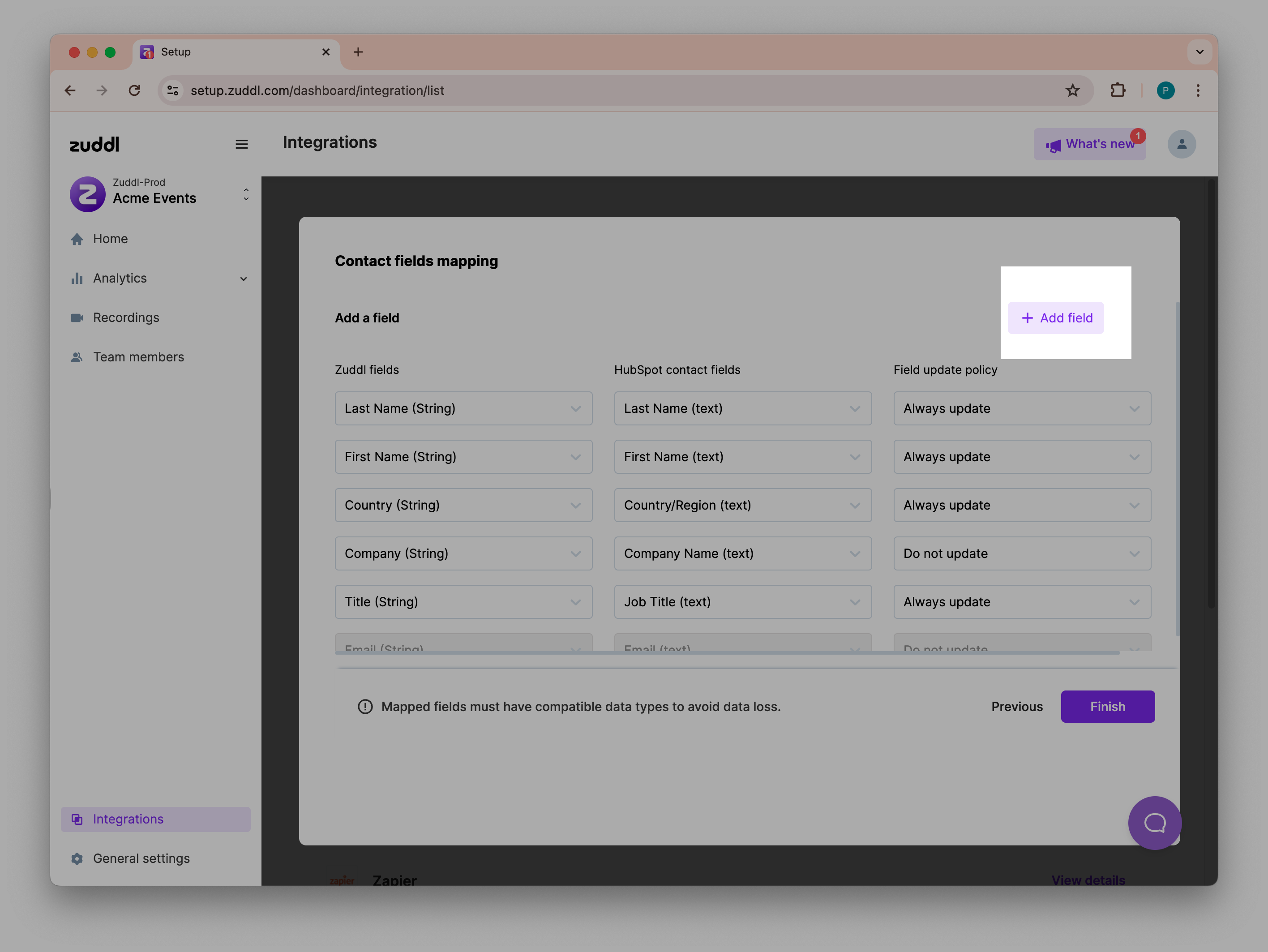Viewport: 1268px width, 952px height.
Task: Open What's new megaphone announcements
Action: click(x=1089, y=145)
